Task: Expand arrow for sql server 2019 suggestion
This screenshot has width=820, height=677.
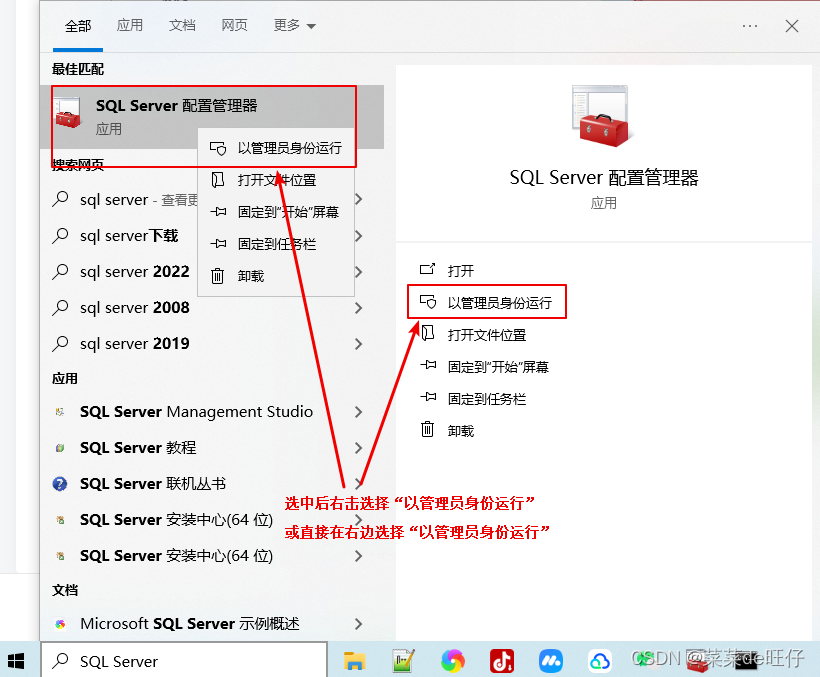Action: point(358,344)
